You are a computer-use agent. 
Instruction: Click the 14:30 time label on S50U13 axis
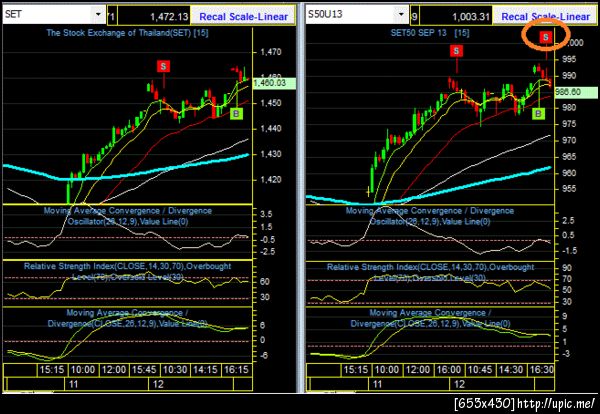(x=510, y=370)
